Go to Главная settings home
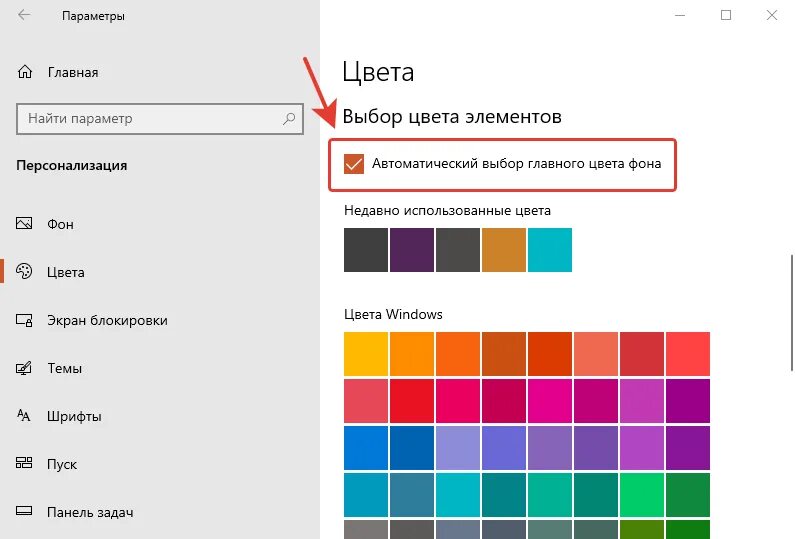The width and height of the screenshot is (795, 539). click(x=73, y=73)
